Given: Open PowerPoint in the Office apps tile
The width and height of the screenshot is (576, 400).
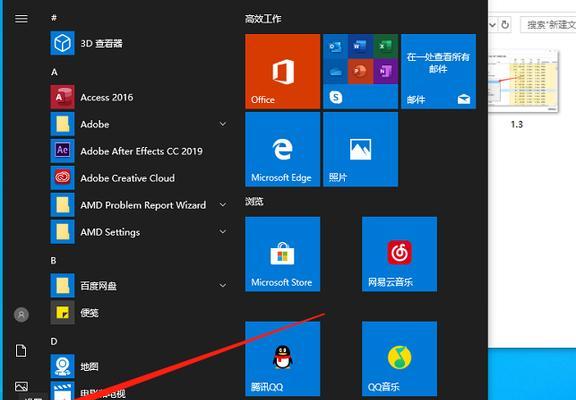Looking at the screenshot, I should point(360,71).
